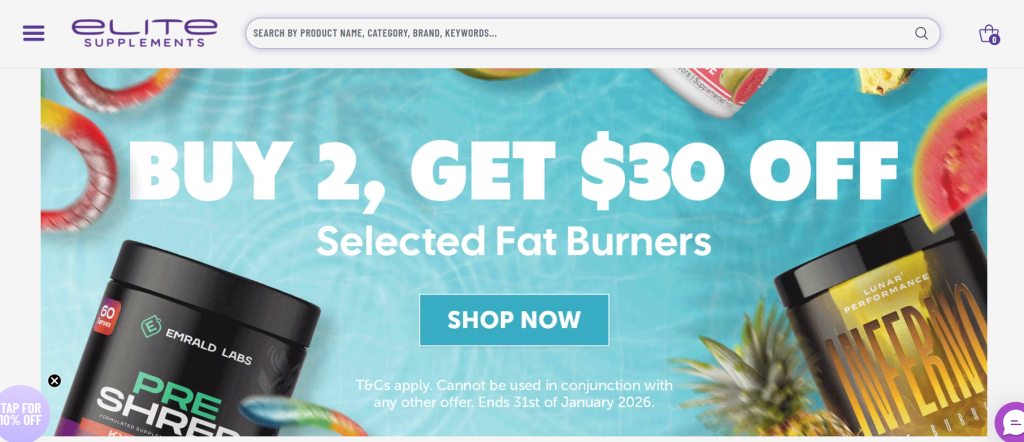Open the hamburger navigation menu

[x=33, y=33]
